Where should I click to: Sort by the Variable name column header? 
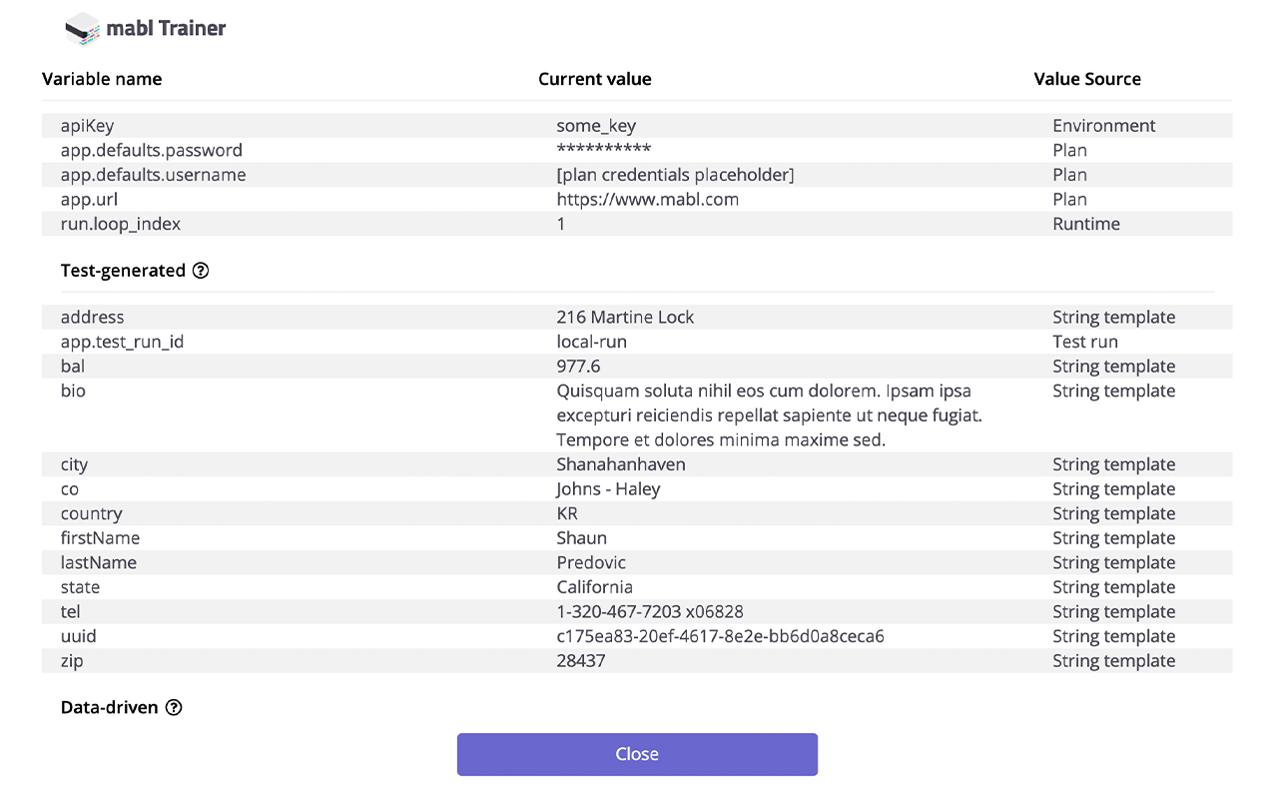click(101, 79)
